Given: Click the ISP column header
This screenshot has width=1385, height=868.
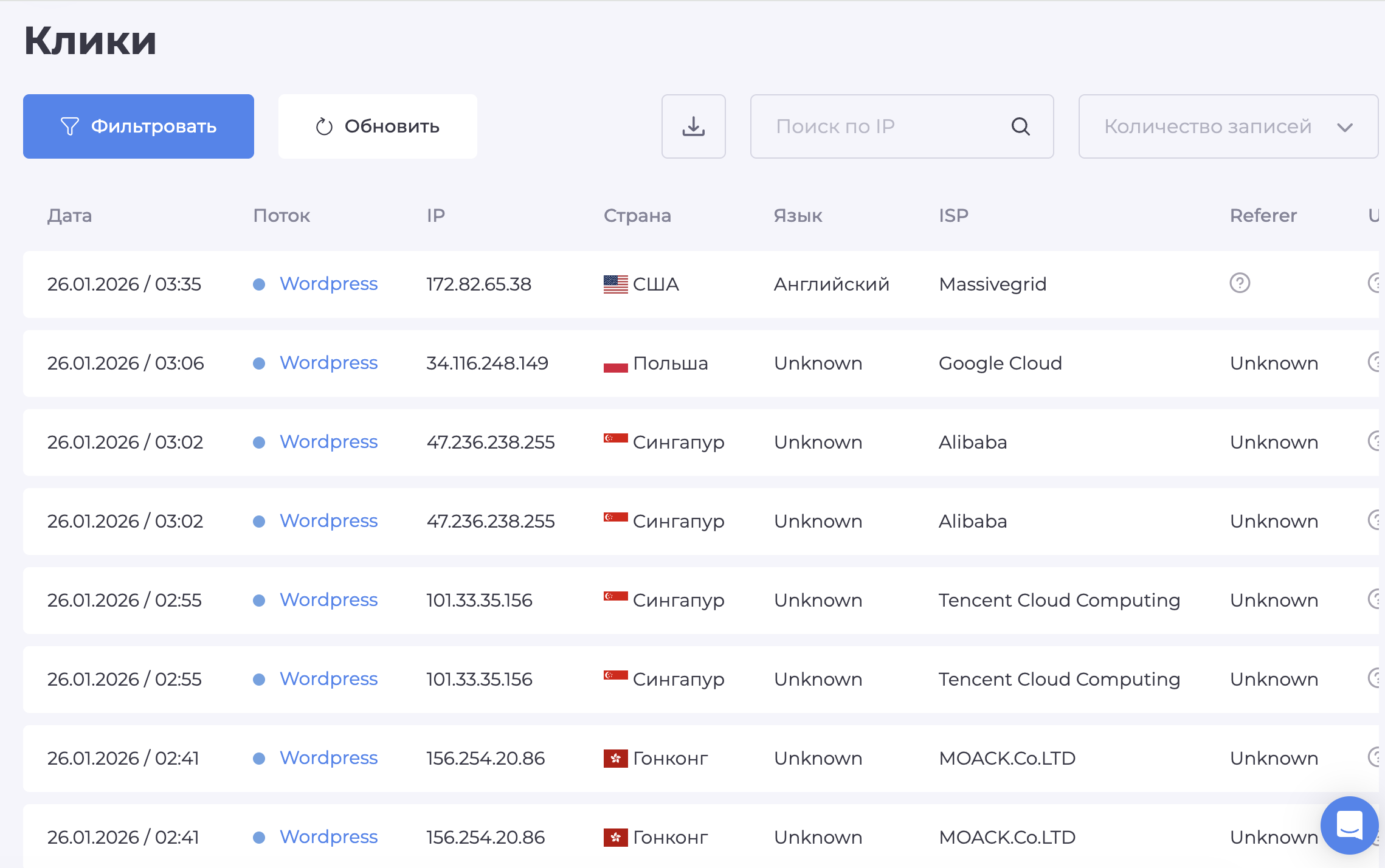Looking at the screenshot, I should coord(953,215).
